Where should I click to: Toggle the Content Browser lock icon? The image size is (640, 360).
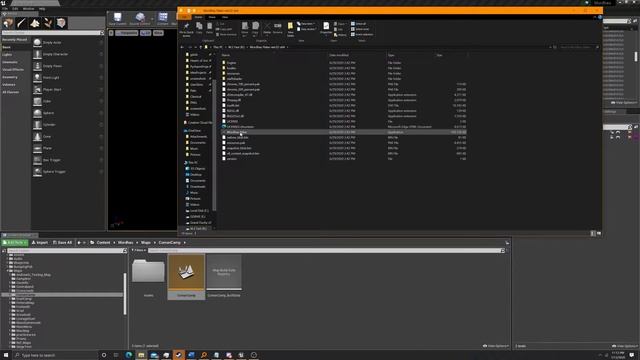pos(507,242)
